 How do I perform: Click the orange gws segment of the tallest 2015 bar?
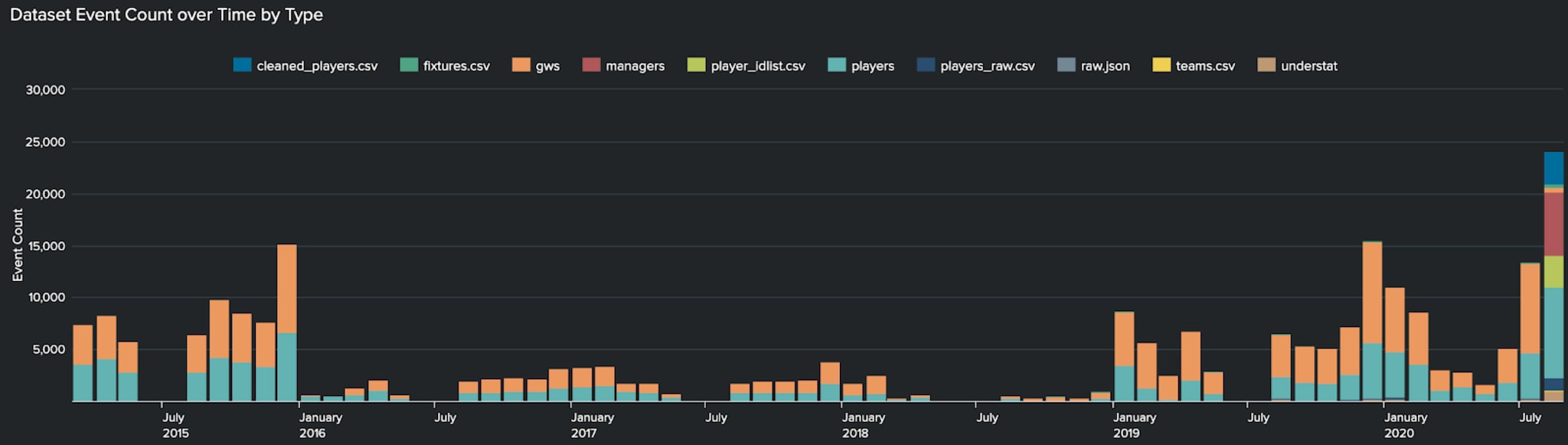(286, 289)
